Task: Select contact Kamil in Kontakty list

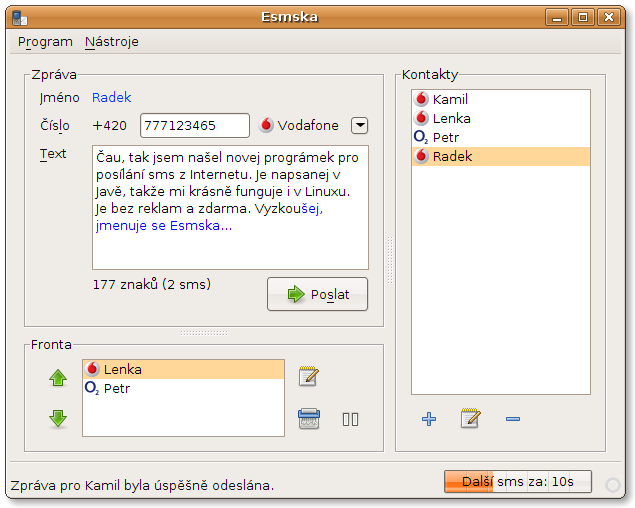Action: (501, 99)
